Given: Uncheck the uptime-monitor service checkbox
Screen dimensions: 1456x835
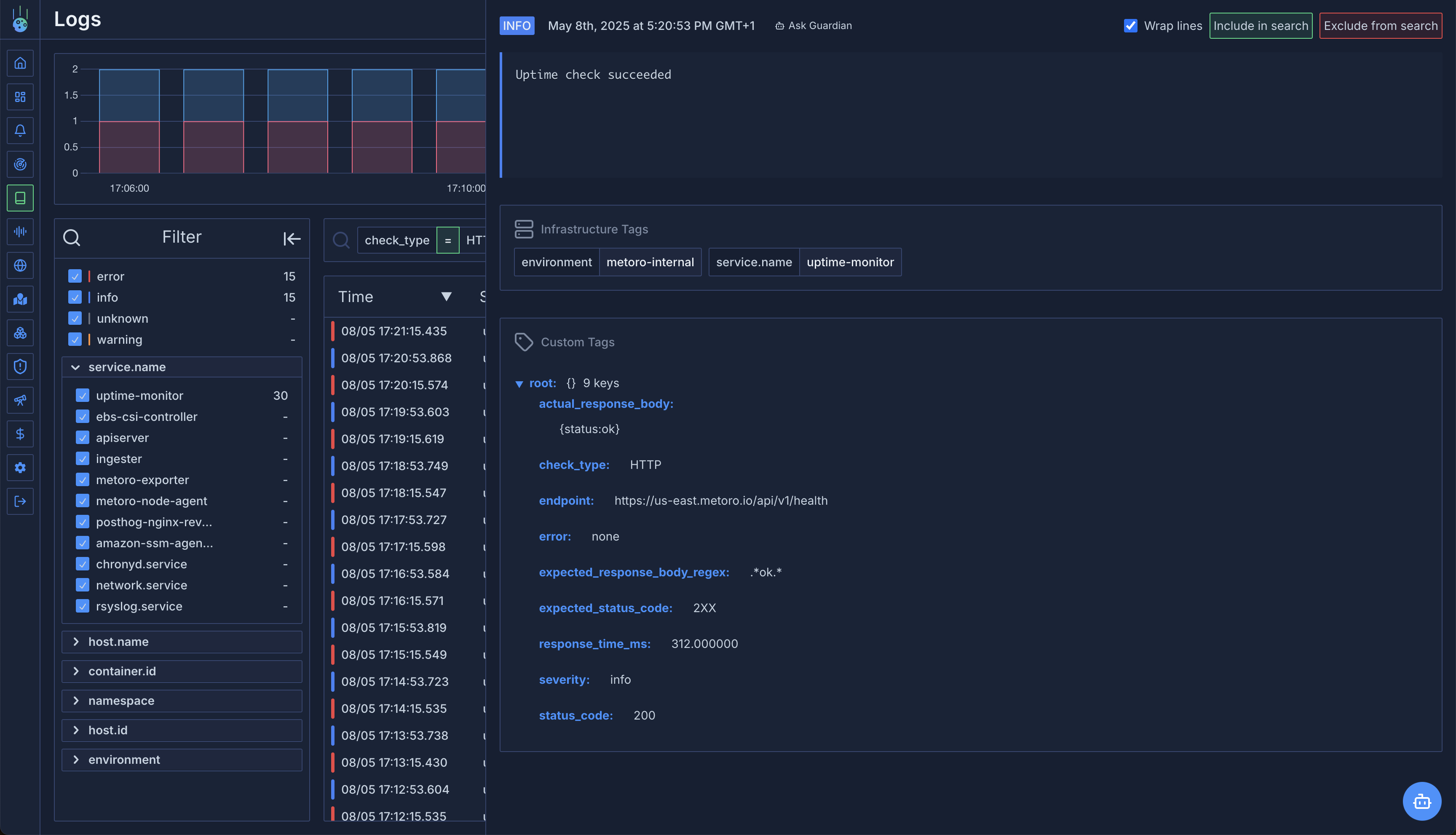Looking at the screenshot, I should coord(83,396).
